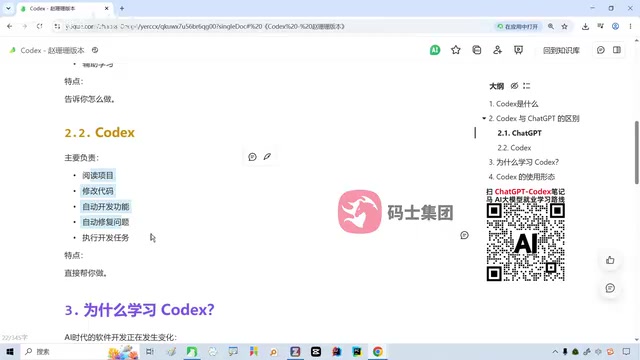The height and width of the screenshot is (360, 640).
Task: Start presentation mode from the header
Action: tap(518, 50)
